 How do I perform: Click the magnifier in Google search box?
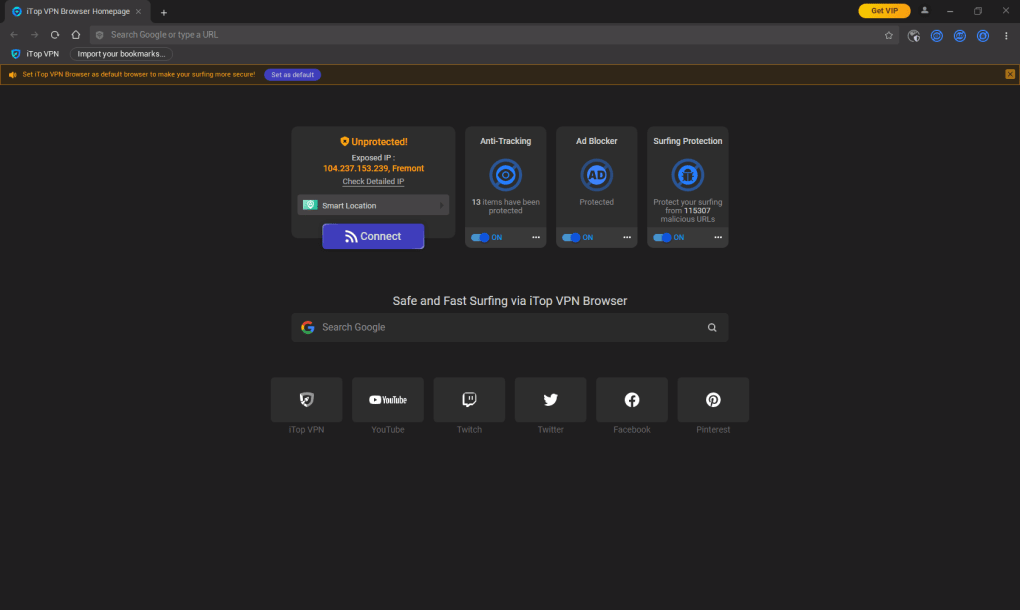pyautogui.click(x=712, y=328)
